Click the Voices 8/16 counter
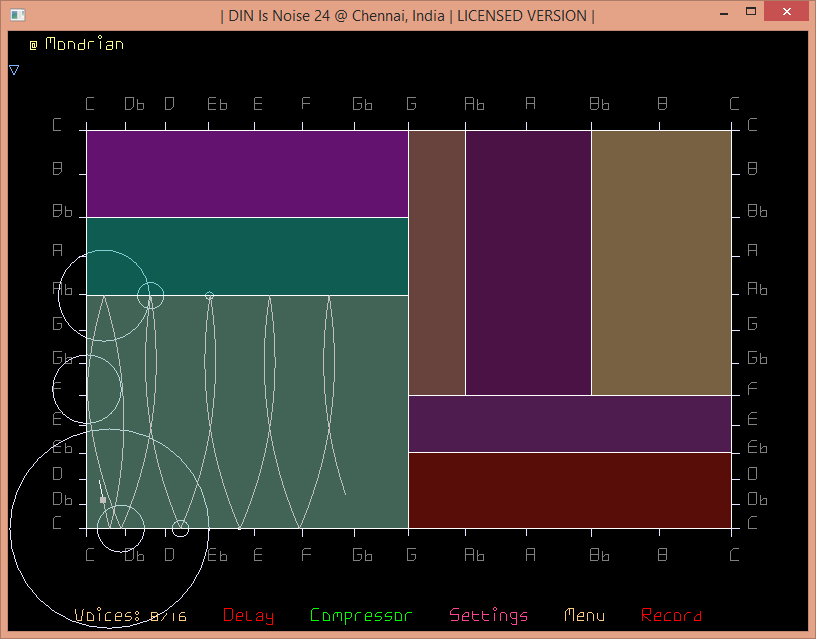This screenshot has width=816, height=639. click(130, 615)
